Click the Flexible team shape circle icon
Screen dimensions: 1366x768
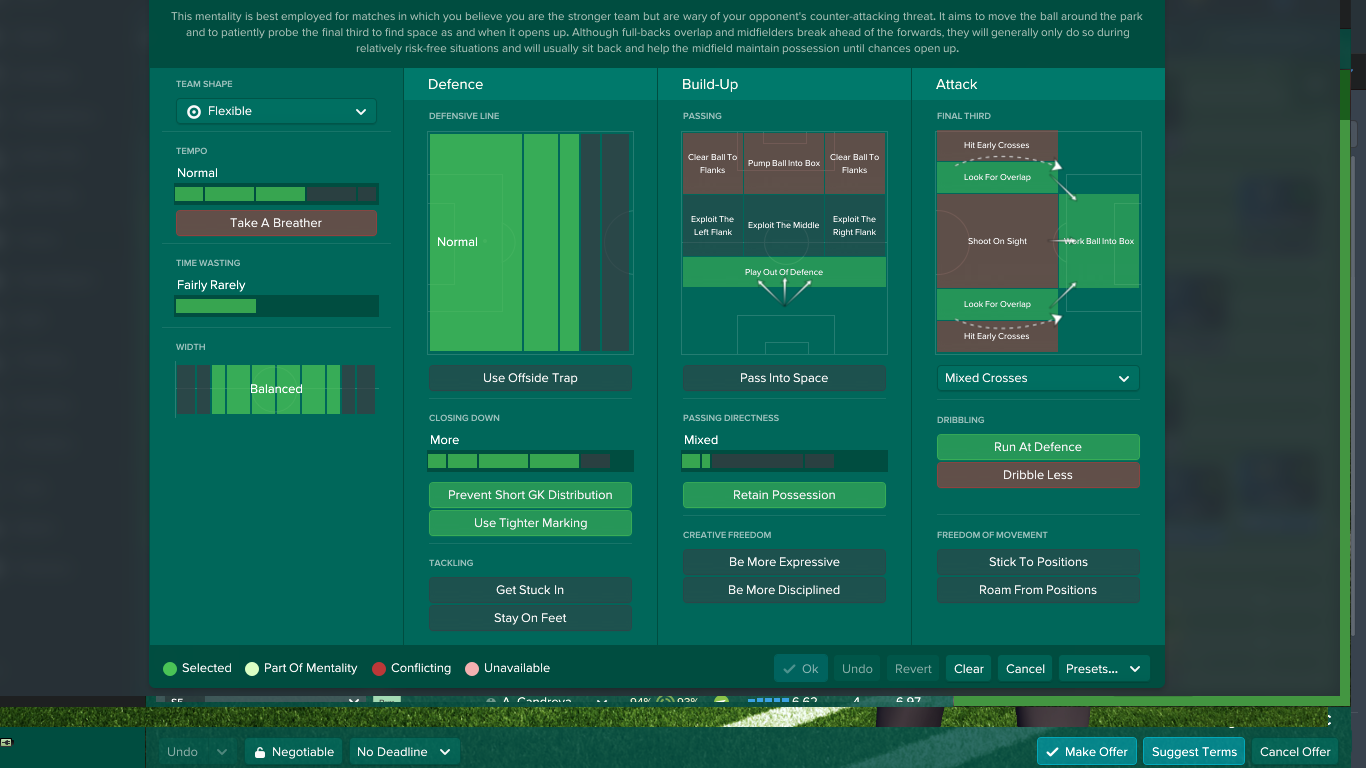194,112
